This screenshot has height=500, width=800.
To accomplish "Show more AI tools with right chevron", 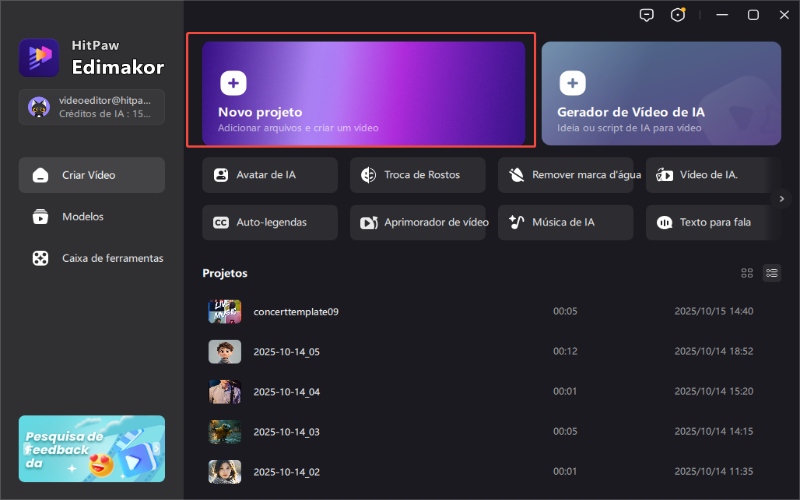I will point(782,198).
